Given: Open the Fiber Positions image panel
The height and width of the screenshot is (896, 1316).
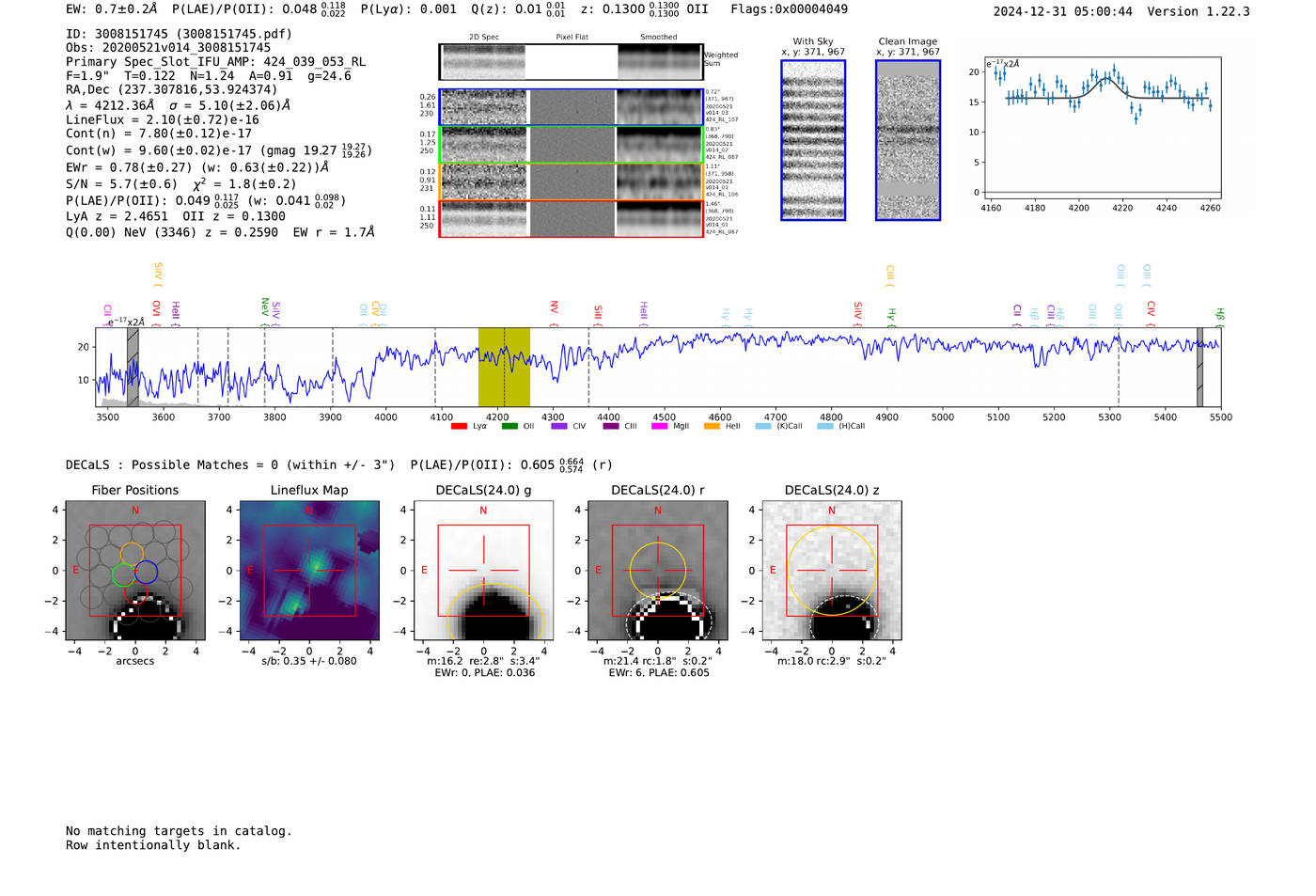Looking at the screenshot, I should (x=135, y=570).
